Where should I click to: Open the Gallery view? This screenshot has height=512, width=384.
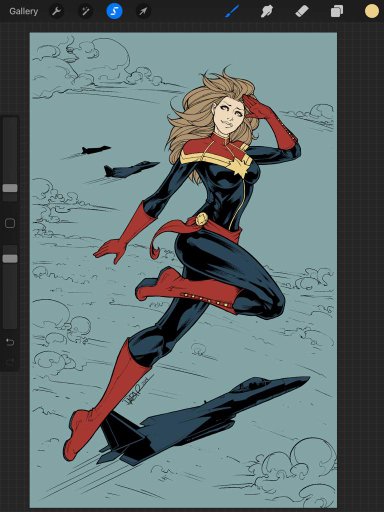click(x=24, y=11)
